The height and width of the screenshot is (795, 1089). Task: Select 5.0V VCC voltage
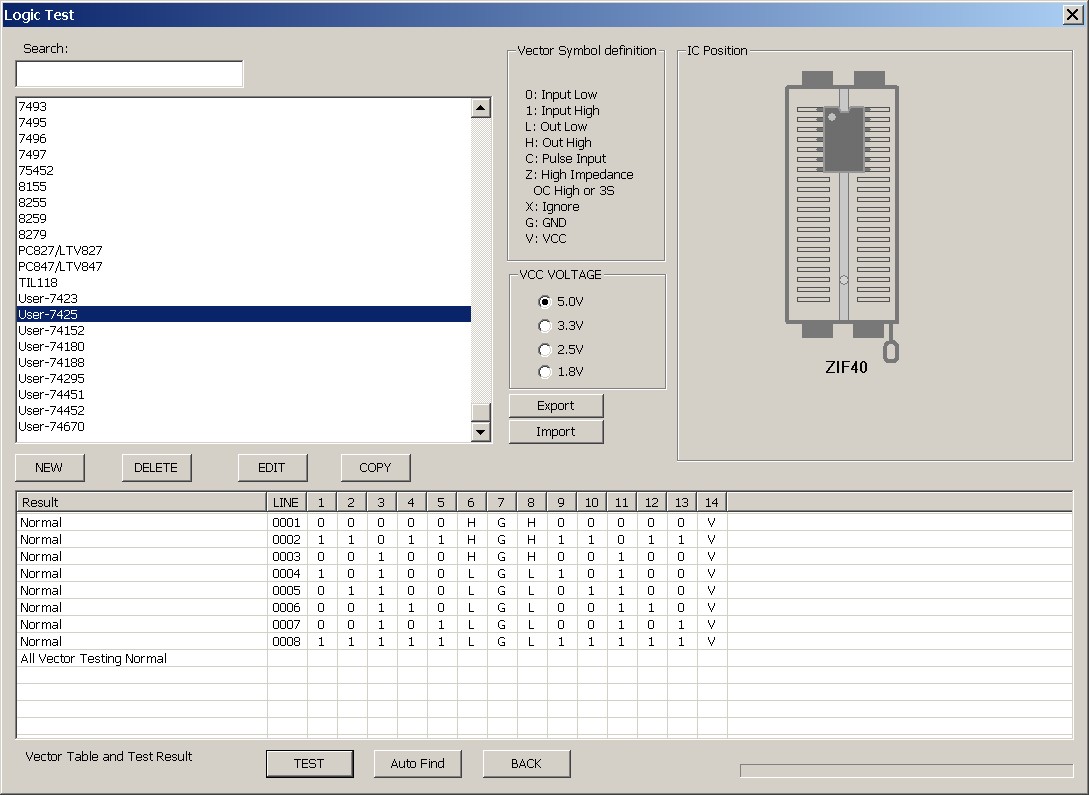[545, 302]
